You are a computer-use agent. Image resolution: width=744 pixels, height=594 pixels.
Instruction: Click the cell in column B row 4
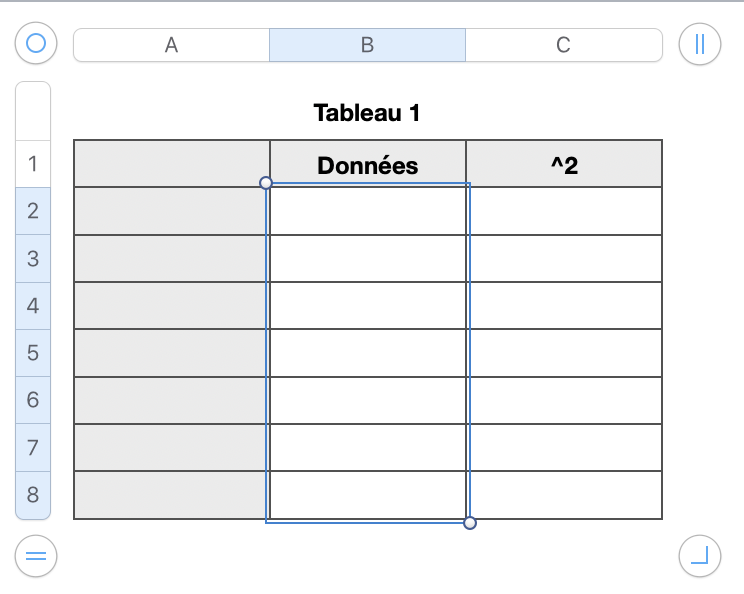(x=367, y=305)
